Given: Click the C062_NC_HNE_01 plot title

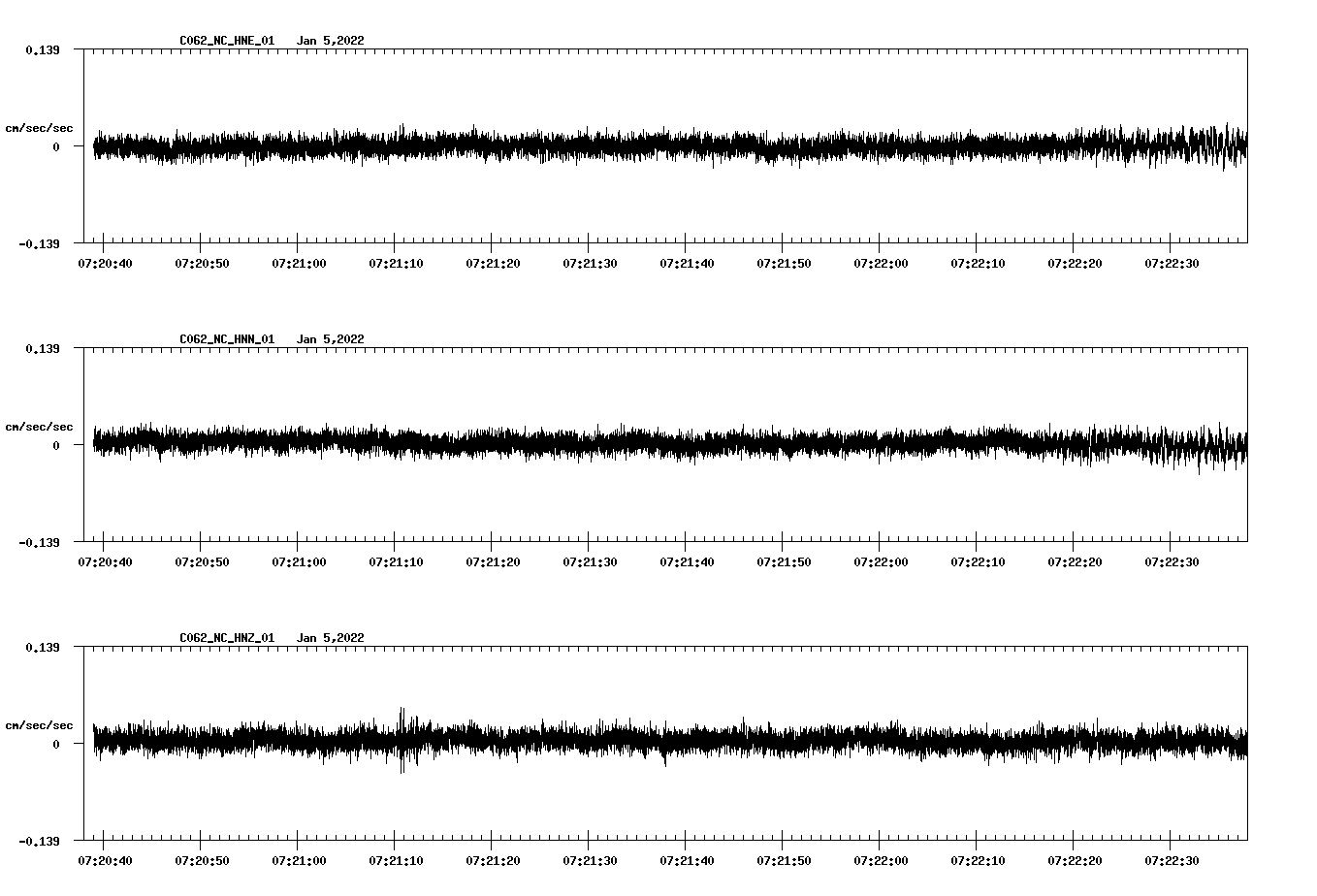Looking at the screenshot, I should click(x=227, y=41).
